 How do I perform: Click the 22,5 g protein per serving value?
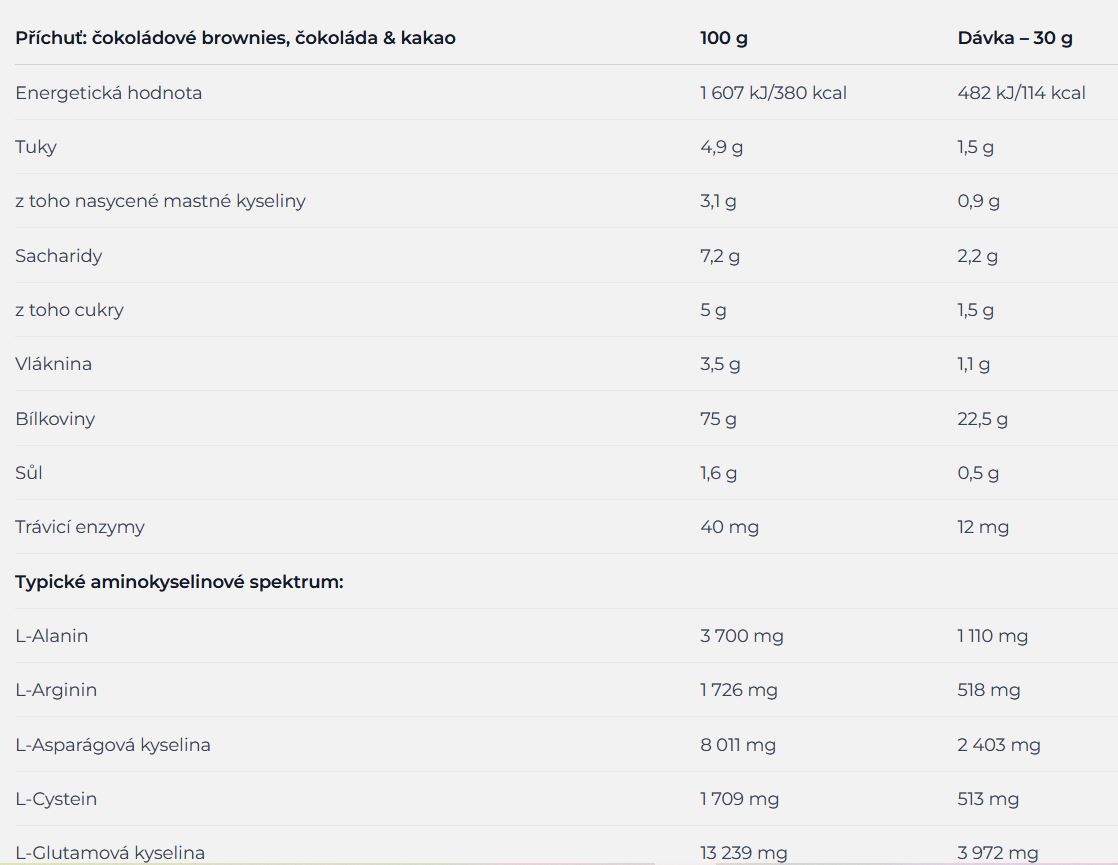(983, 419)
